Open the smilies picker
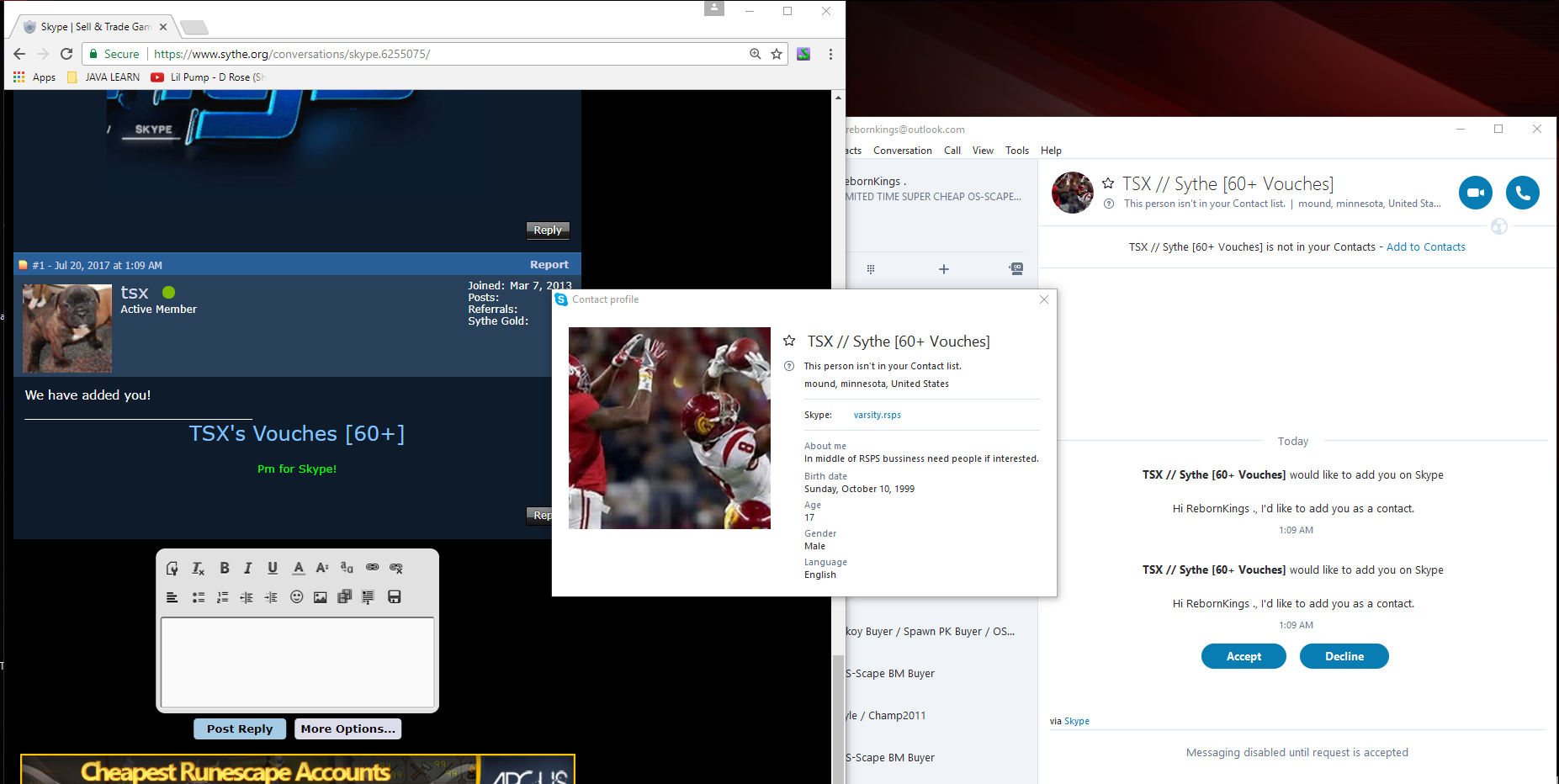1559x784 pixels. [x=296, y=597]
